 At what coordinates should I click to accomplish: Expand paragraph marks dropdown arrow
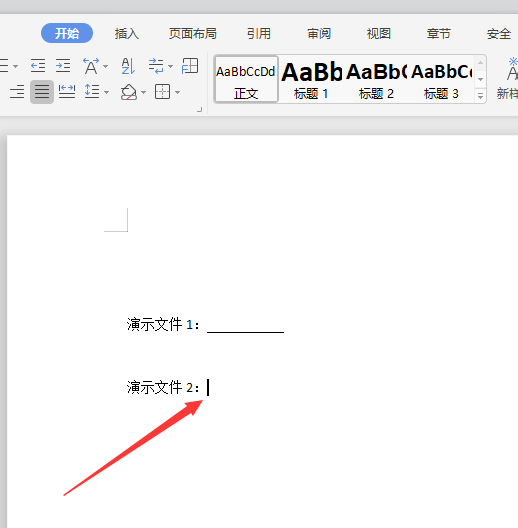170,66
